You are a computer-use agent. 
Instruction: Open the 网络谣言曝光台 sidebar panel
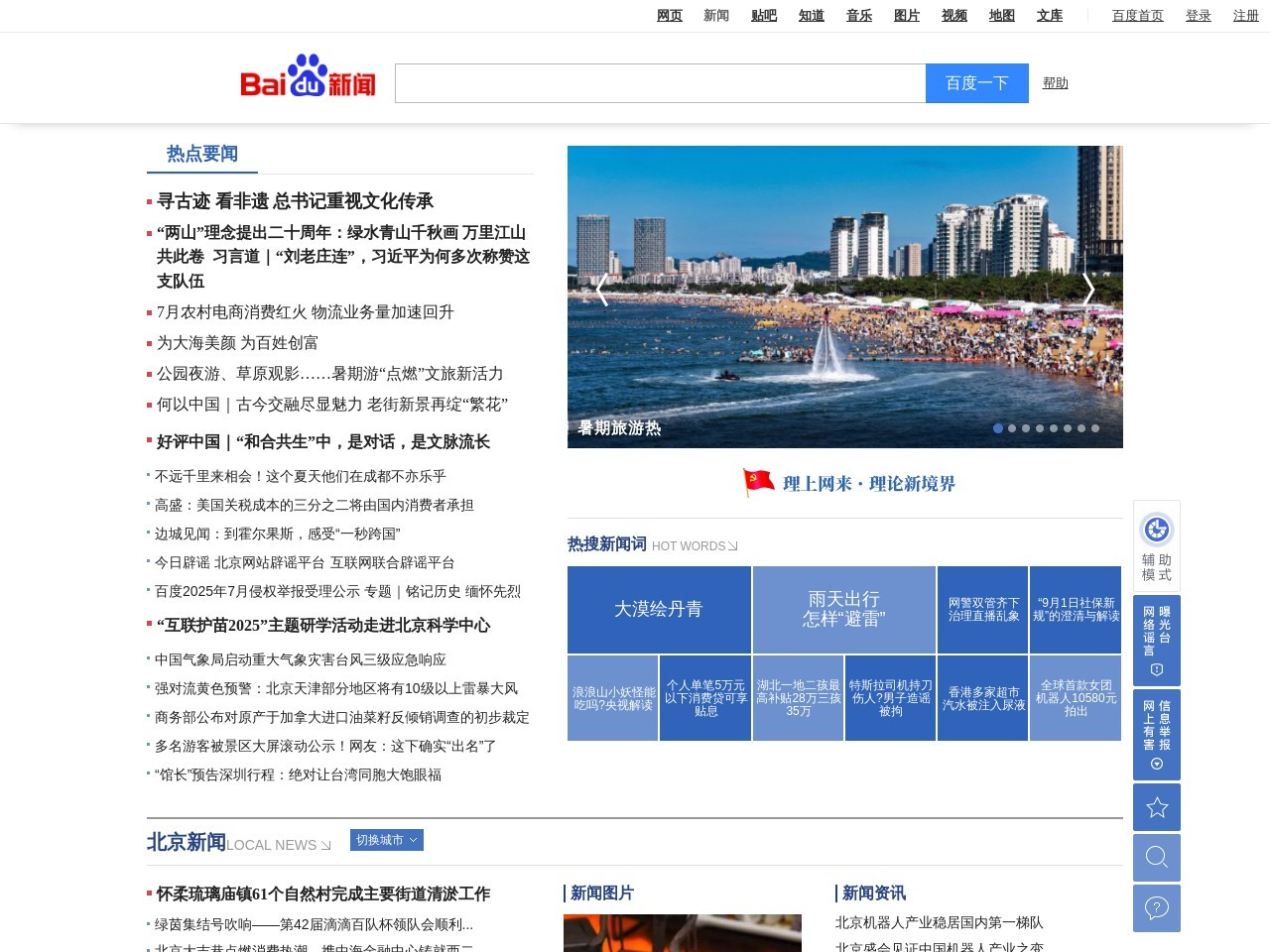[x=1157, y=640]
